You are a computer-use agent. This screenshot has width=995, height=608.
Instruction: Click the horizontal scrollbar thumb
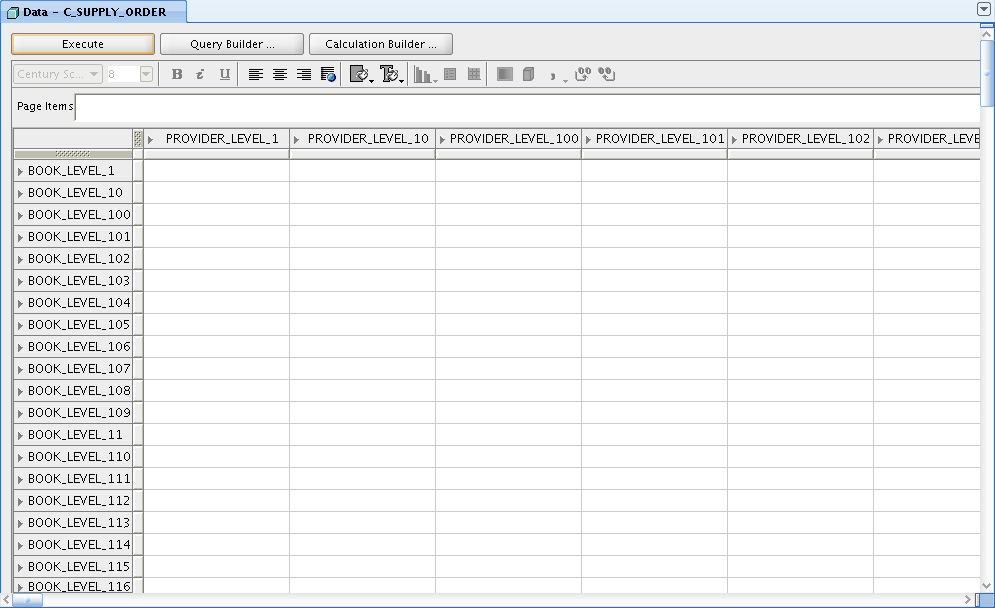tap(27, 600)
